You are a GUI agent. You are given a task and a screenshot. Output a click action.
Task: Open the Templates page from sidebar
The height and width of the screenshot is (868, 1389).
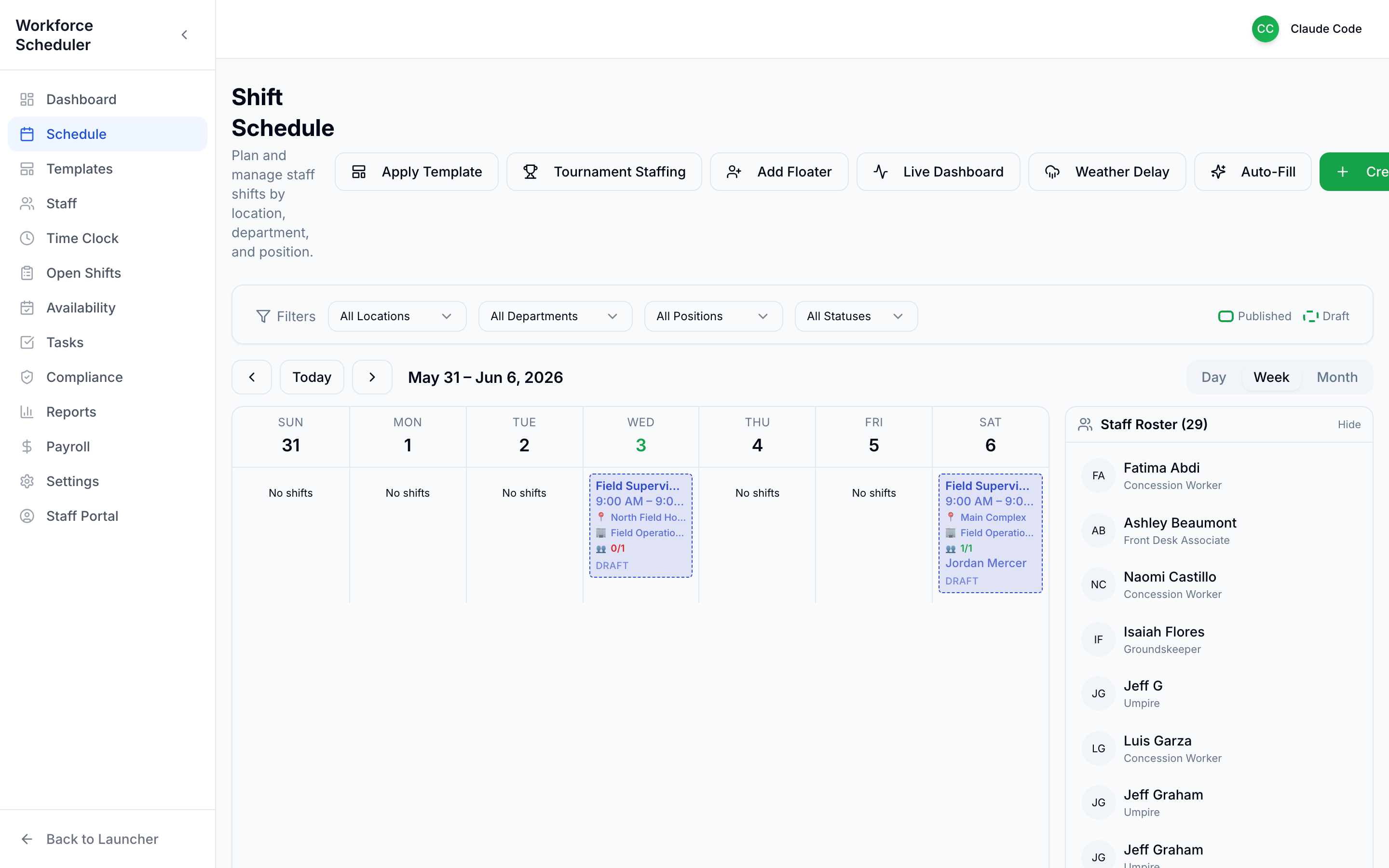tap(108, 169)
